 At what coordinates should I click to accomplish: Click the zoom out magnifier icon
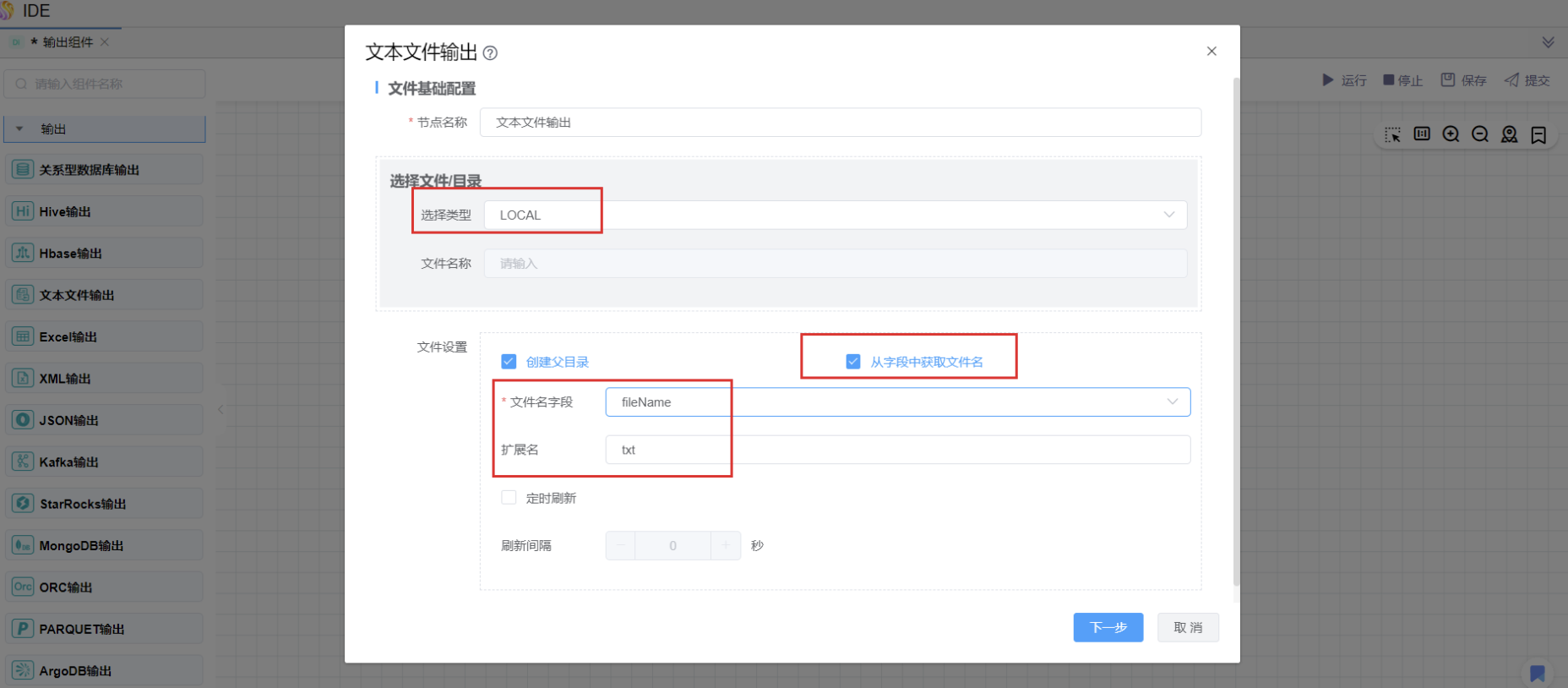click(x=1480, y=134)
